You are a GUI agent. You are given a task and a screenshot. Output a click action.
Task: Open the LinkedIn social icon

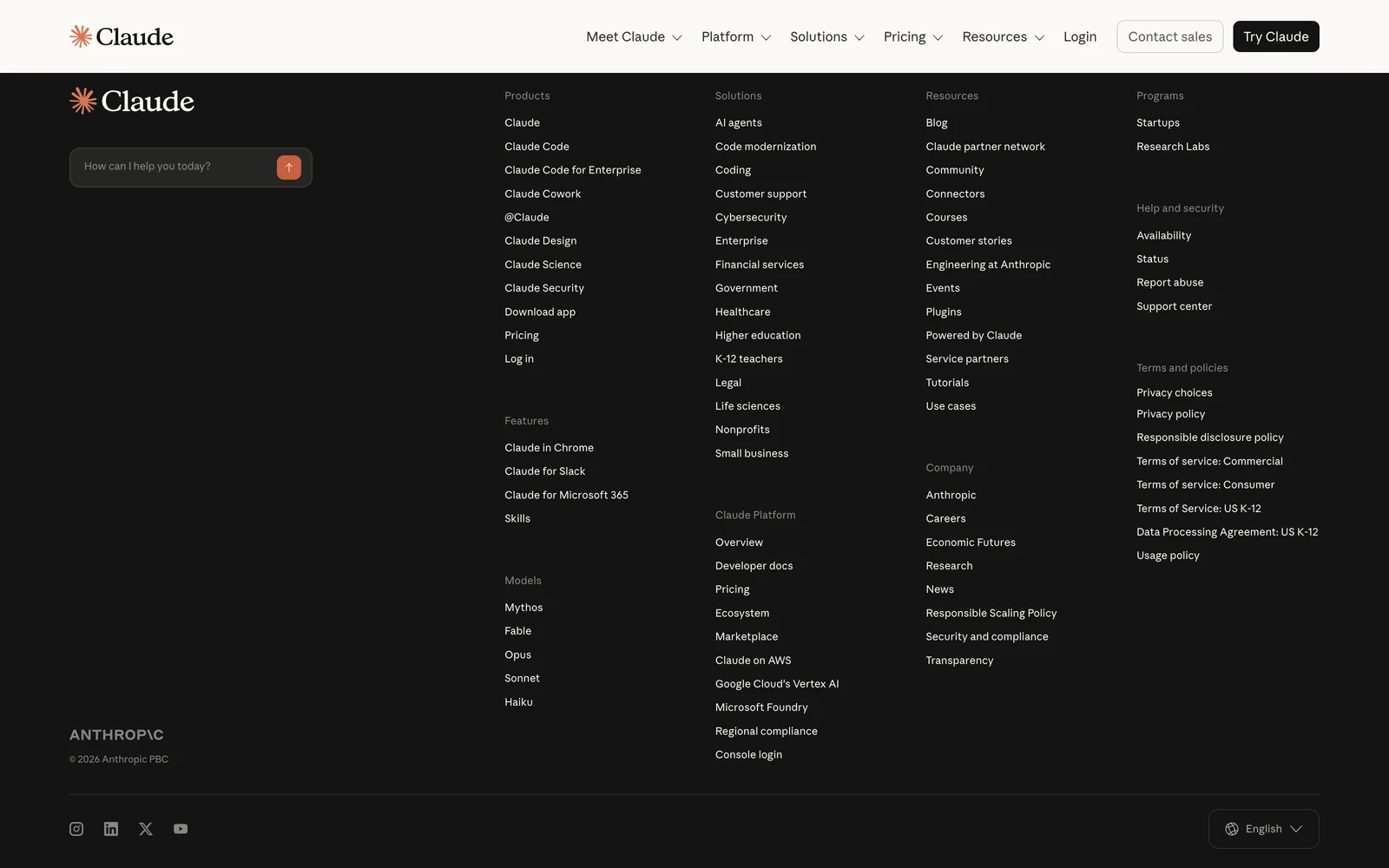click(x=111, y=829)
